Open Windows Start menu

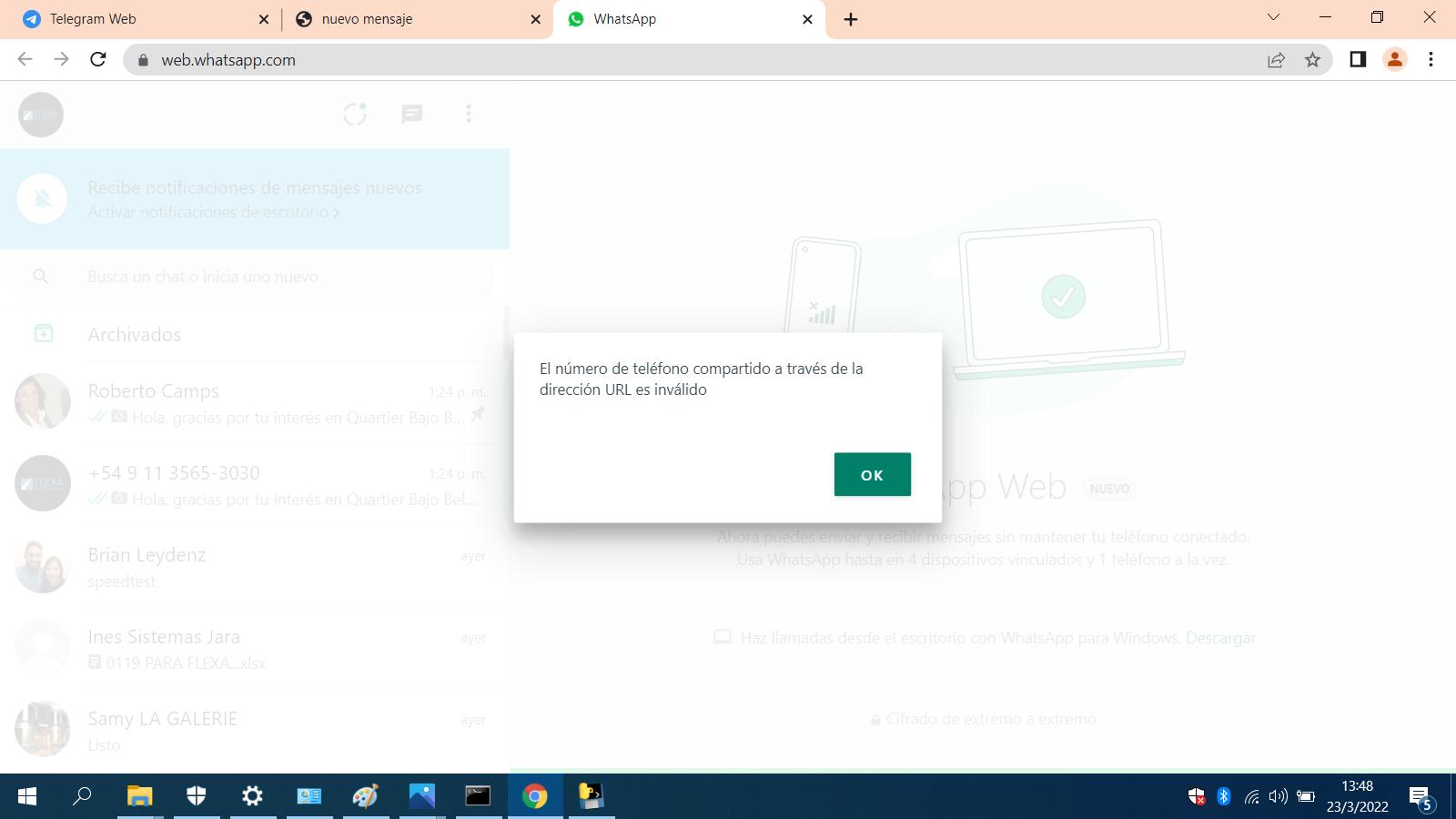coord(27,796)
